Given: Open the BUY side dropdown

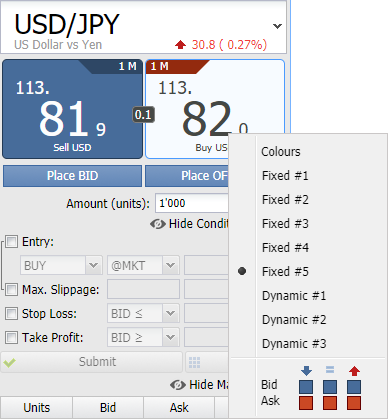Looking at the screenshot, I should (x=61, y=265).
